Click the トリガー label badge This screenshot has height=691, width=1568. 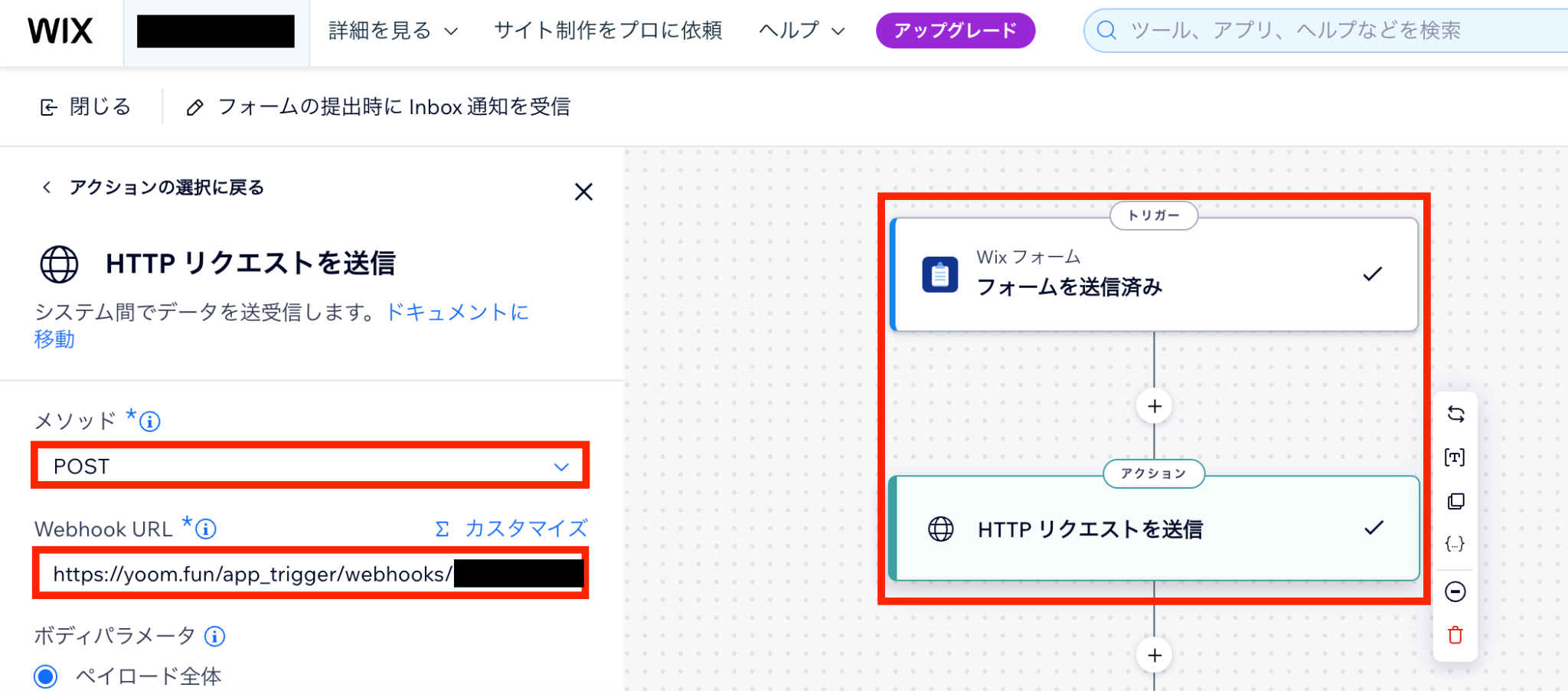pyautogui.click(x=1154, y=215)
